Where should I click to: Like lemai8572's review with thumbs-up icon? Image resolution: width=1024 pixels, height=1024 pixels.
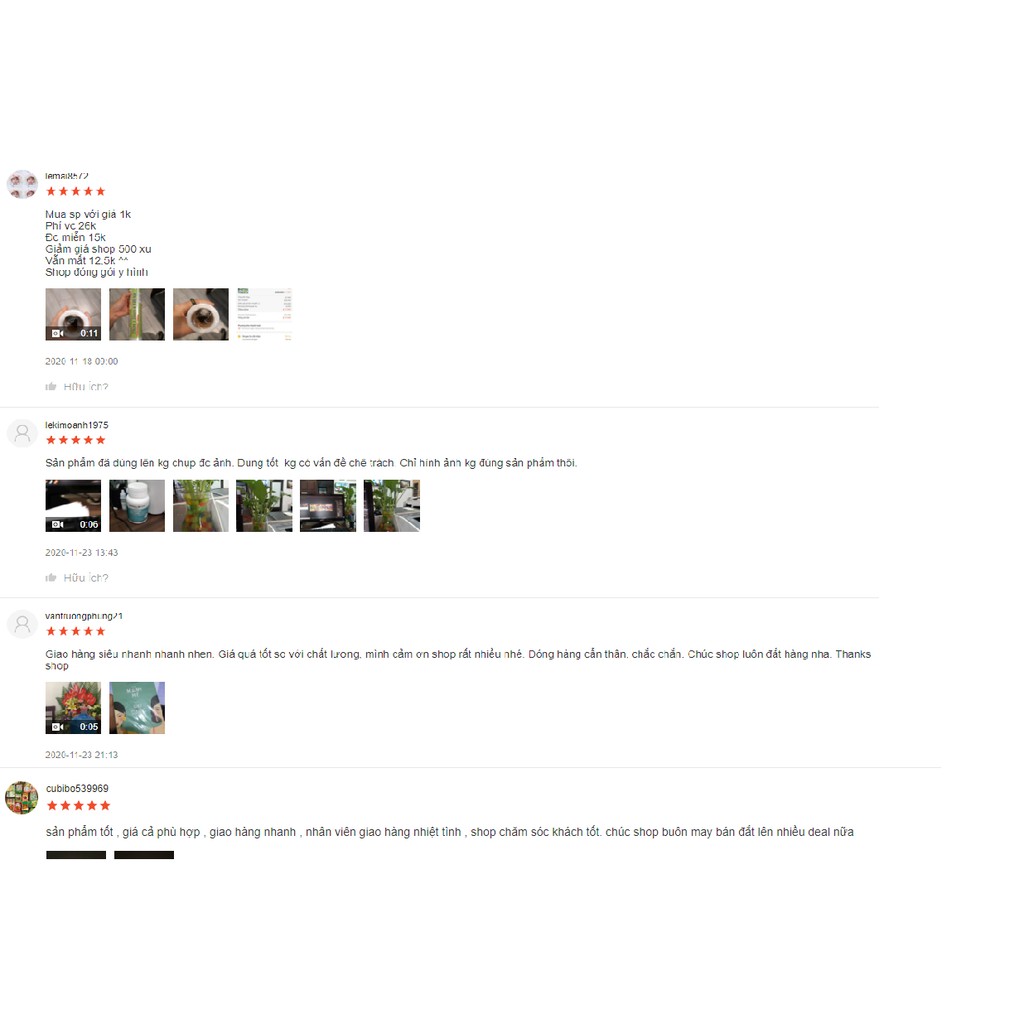[51, 387]
